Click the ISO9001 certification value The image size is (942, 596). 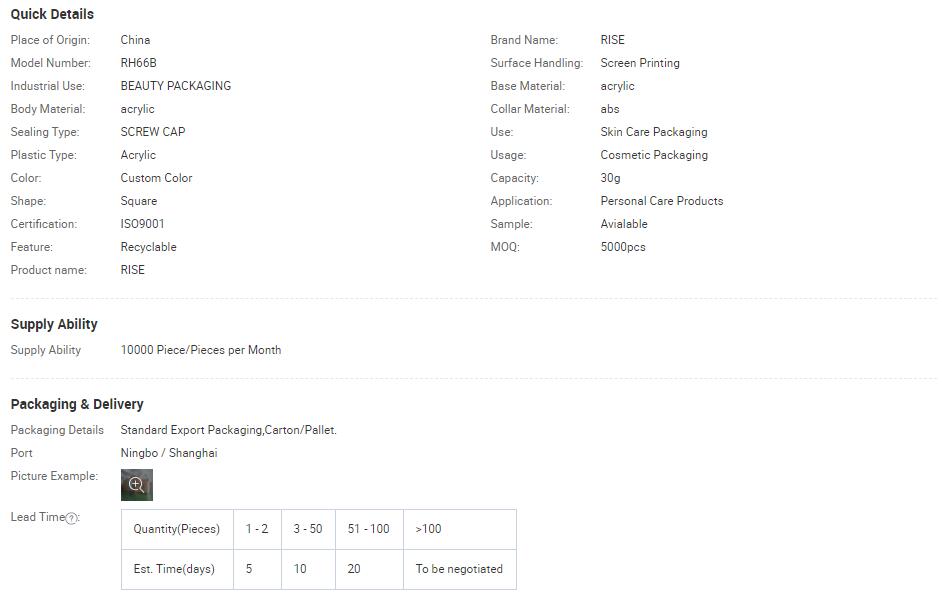142,224
